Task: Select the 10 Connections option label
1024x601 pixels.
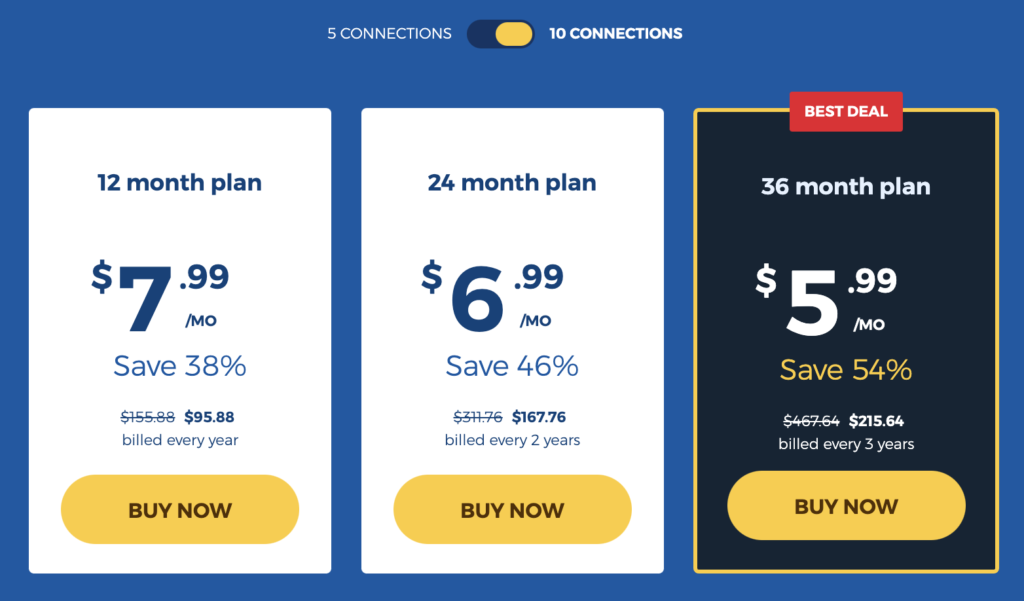Action: pos(615,34)
